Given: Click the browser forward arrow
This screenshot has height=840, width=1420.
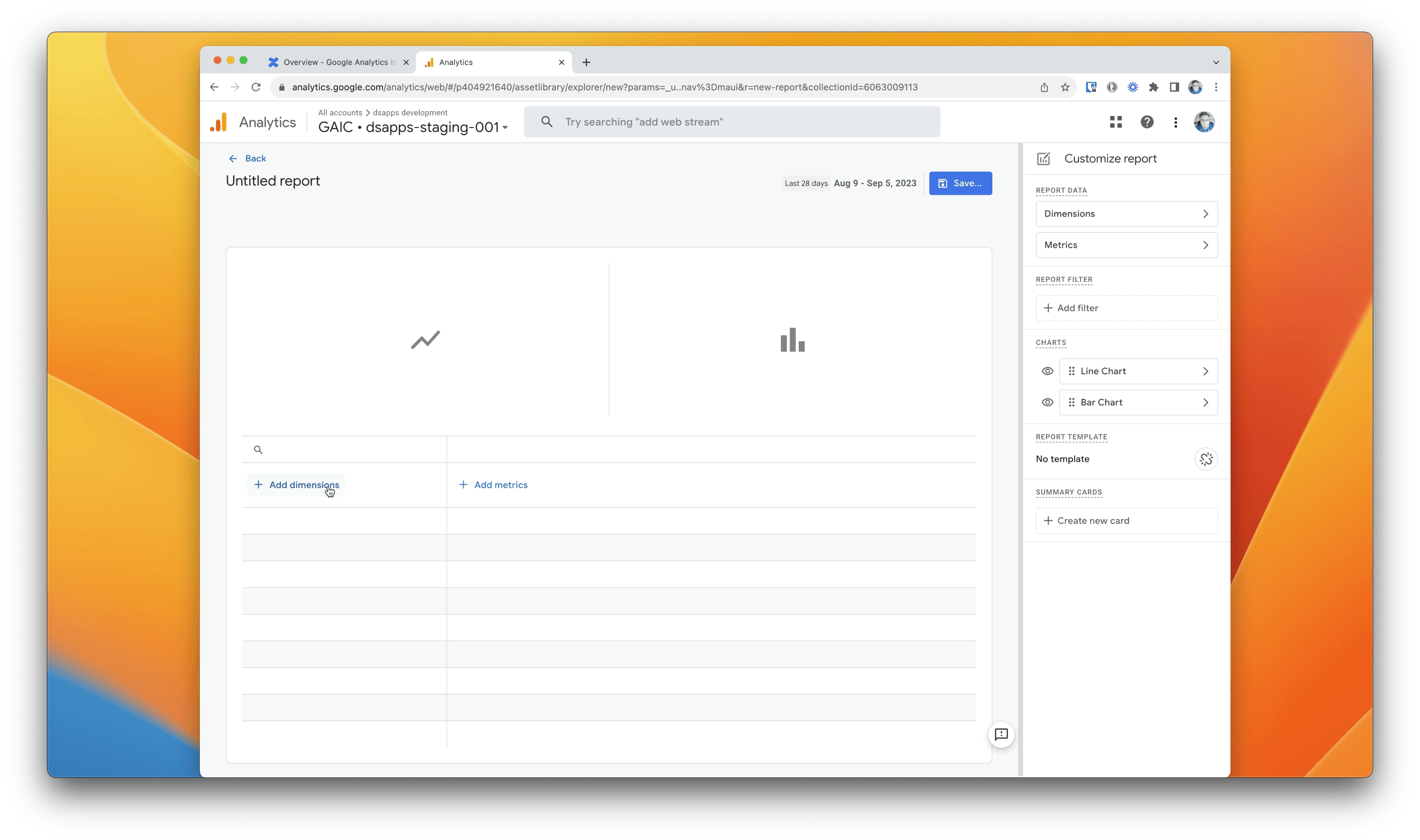Looking at the screenshot, I should (x=235, y=87).
